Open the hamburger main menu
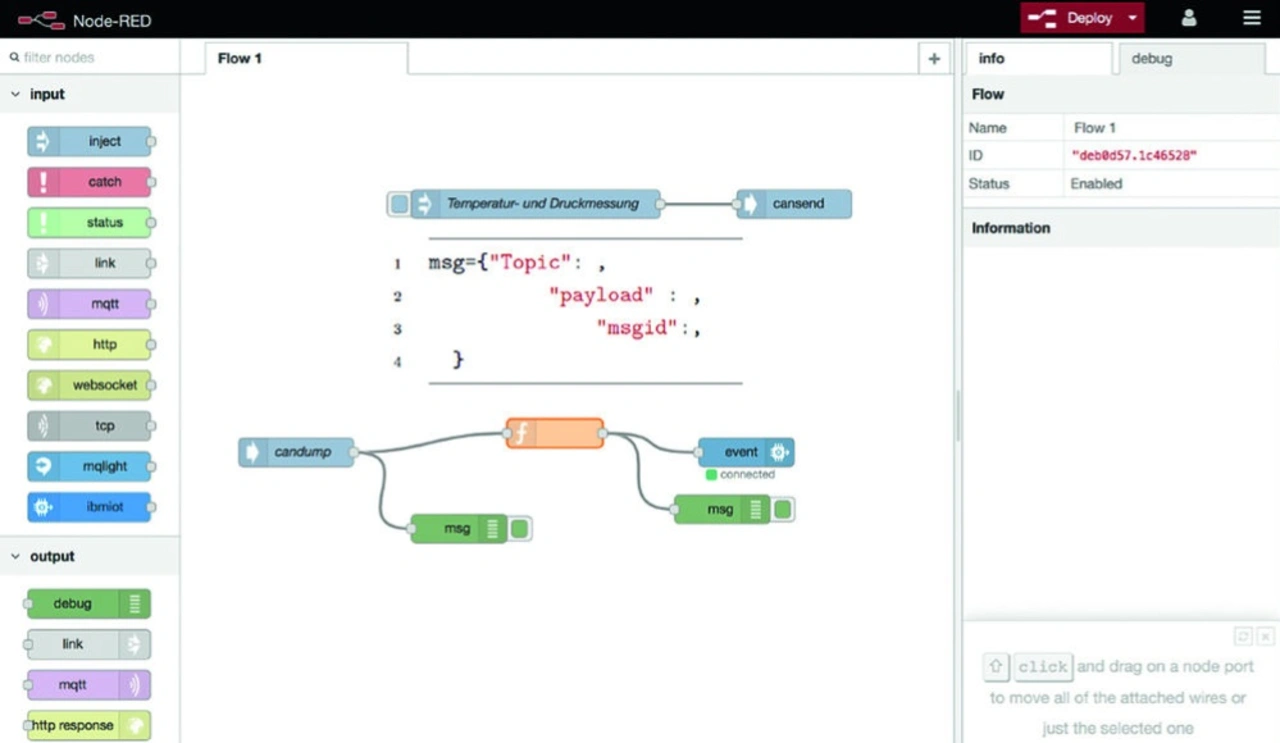 [1251, 18]
